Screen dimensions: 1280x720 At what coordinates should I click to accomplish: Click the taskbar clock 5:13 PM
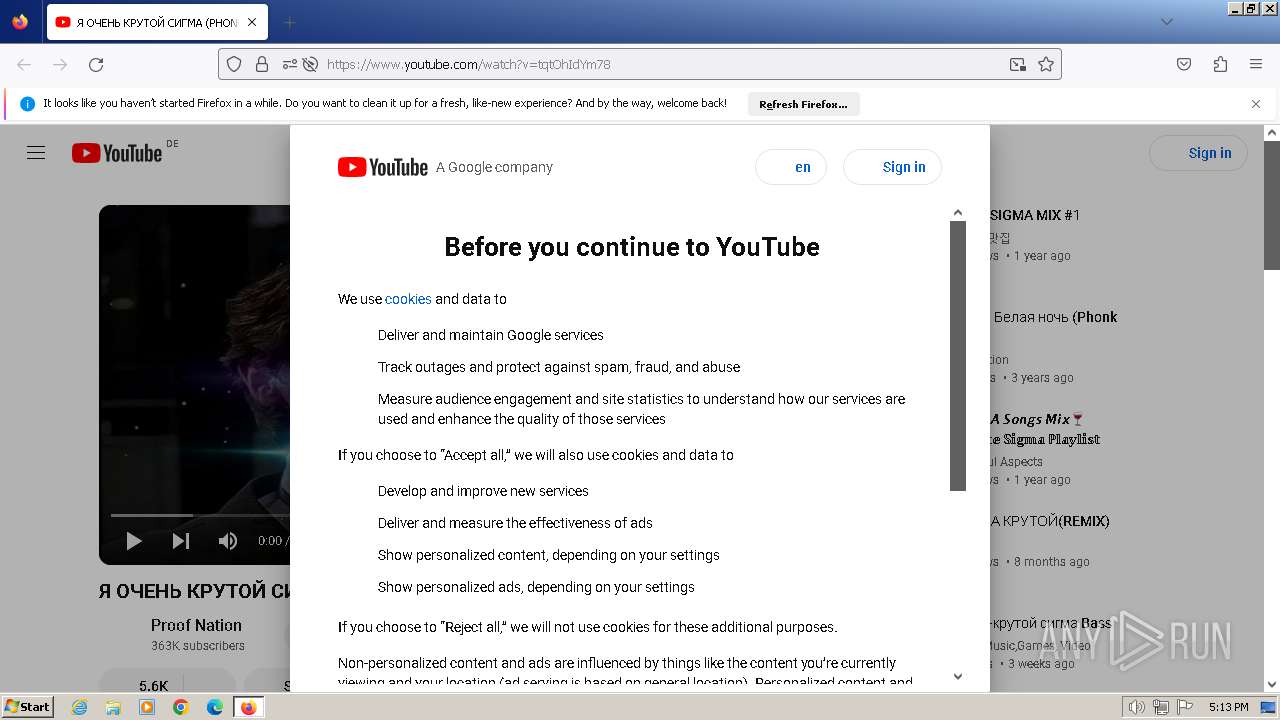click(x=1228, y=707)
